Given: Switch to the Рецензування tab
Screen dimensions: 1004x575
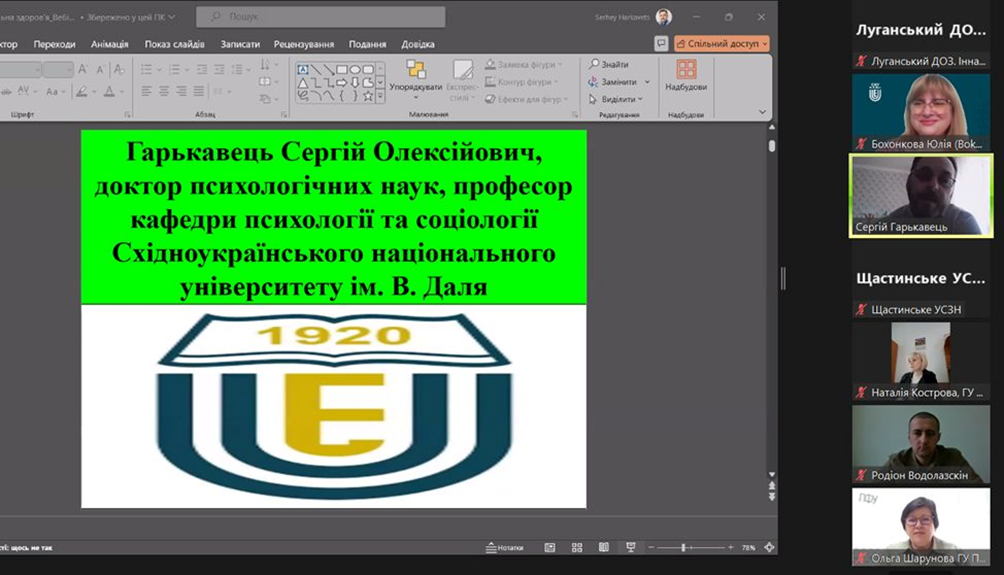Looking at the screenshot, I should [304, 44].
